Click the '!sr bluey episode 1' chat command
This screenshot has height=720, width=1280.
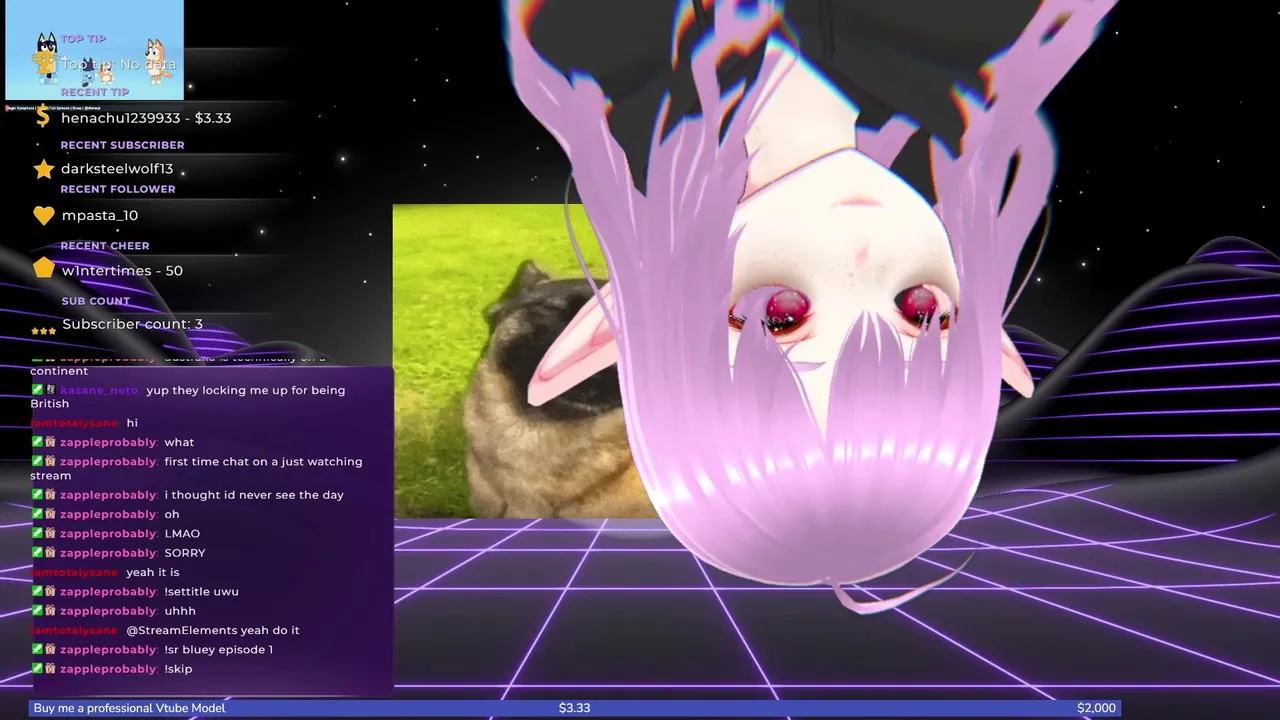pos(218,650)
